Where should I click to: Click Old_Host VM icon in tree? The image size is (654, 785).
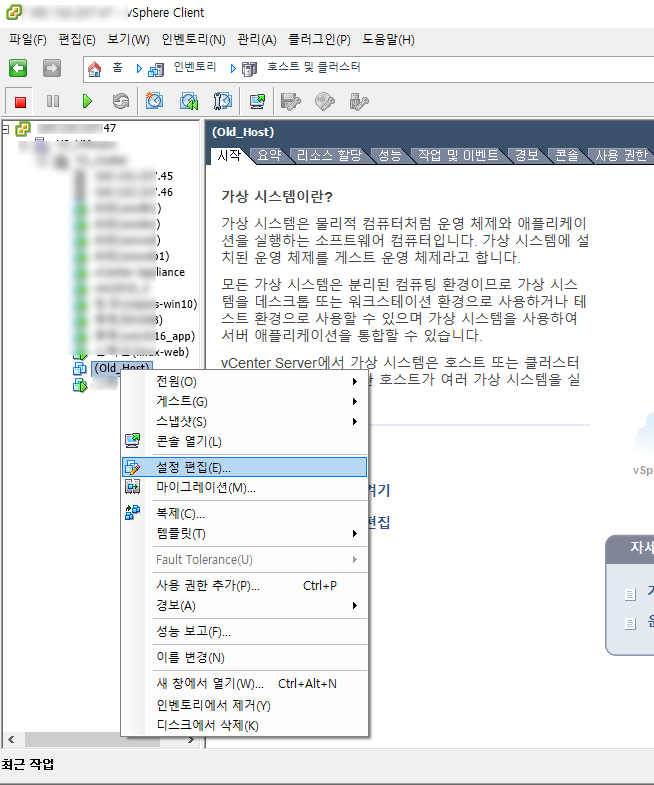click(80, 368)
